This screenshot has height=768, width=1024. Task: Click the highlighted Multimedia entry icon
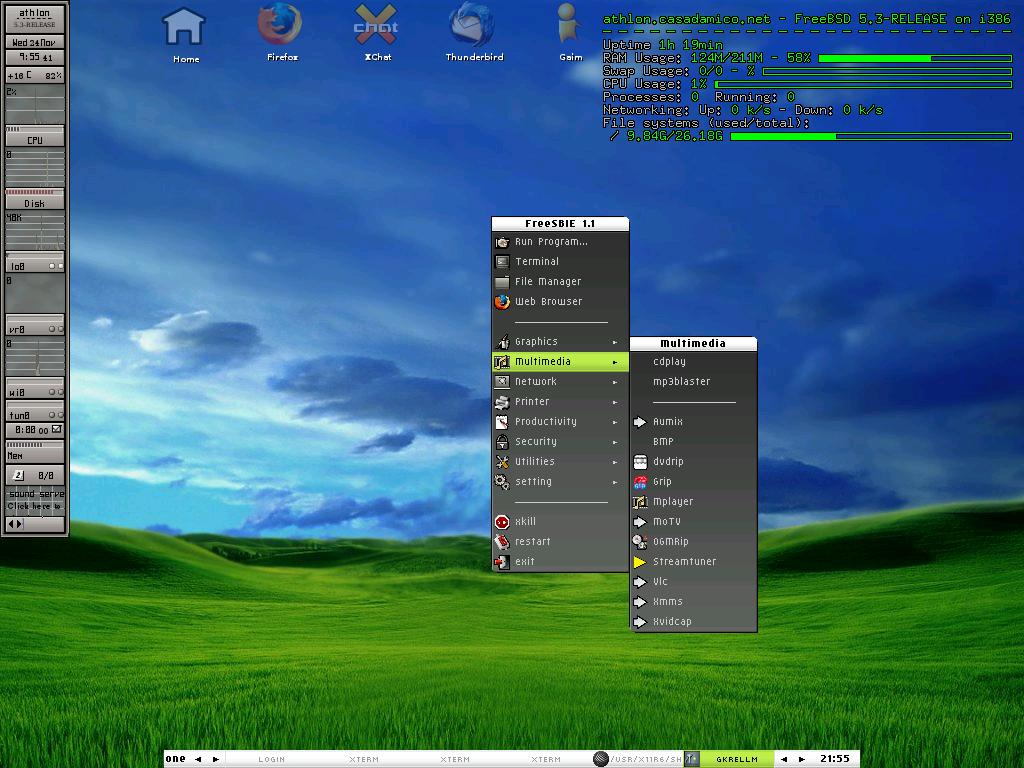pyautogui.click(x=502, y=362)
